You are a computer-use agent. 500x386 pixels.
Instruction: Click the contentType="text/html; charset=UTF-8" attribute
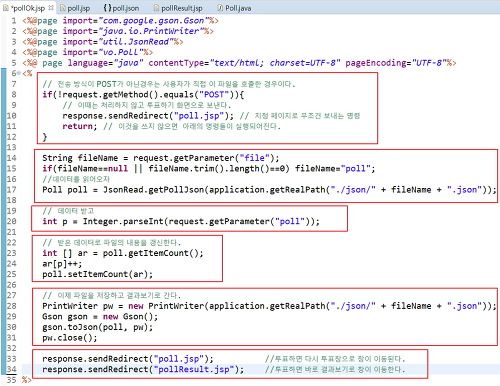tap(244, 63)
